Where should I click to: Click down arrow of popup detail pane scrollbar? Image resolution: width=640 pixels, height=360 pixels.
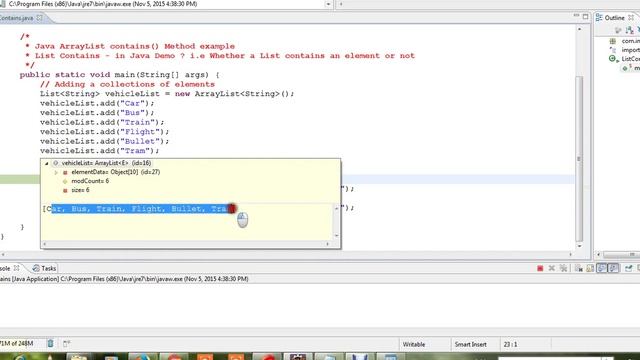(336, 236)
